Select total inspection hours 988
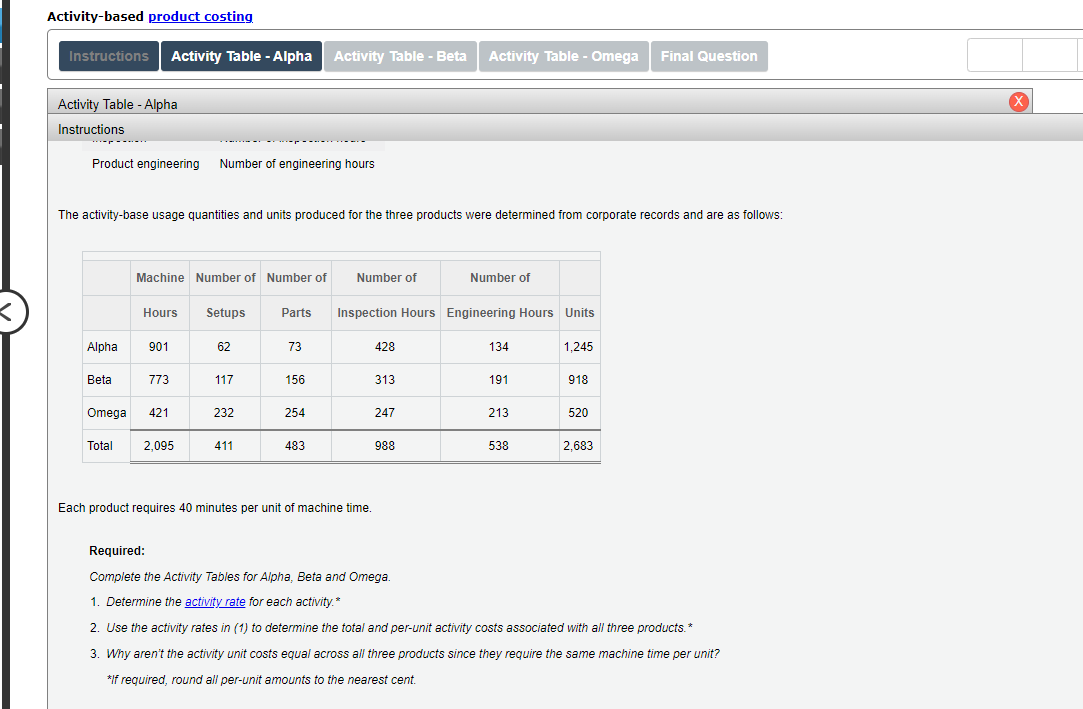 (x=385, y=445)
